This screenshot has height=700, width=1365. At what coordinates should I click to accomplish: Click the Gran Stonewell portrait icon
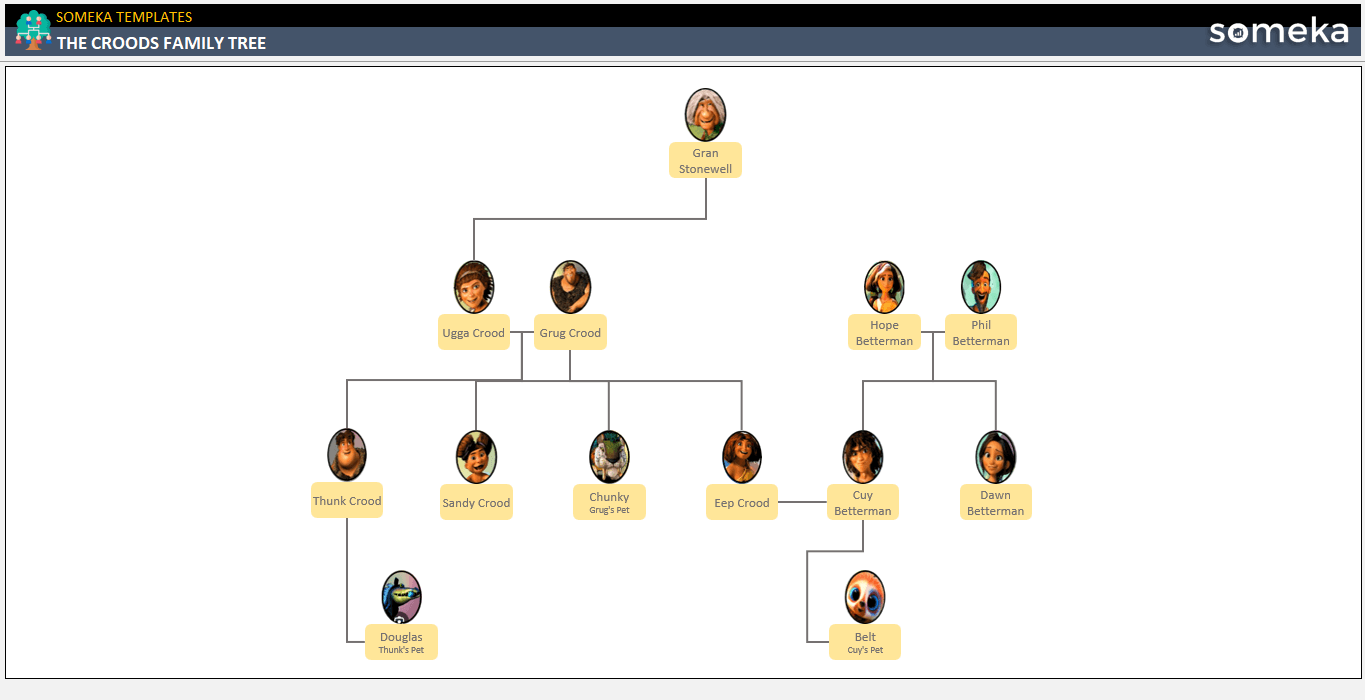[x=705, y=114]
